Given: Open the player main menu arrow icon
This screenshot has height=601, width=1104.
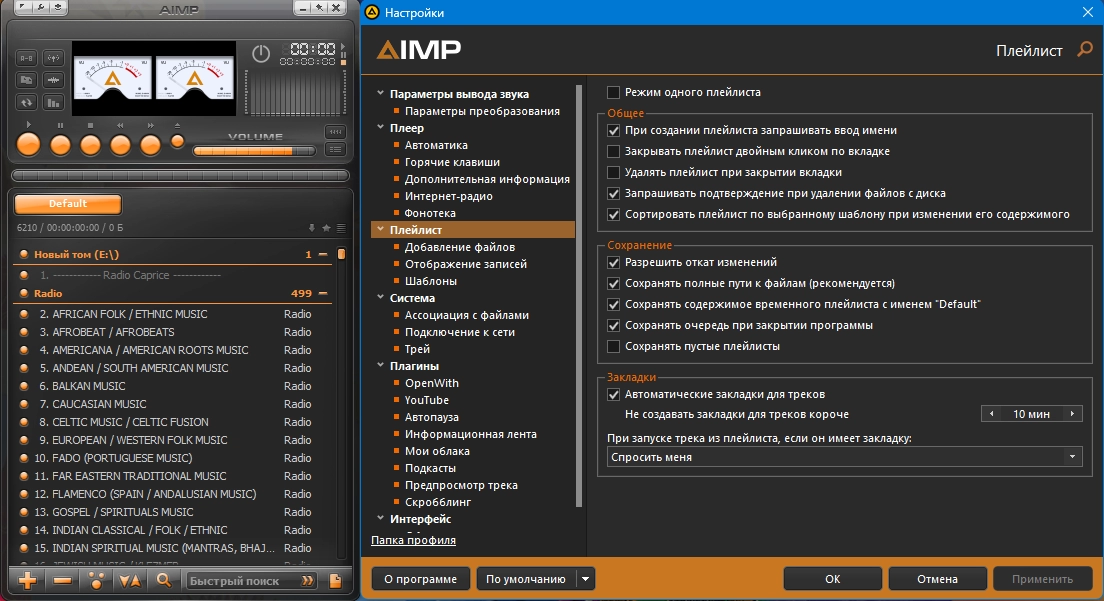Looking at the screenshot, I should pos(23,8).
